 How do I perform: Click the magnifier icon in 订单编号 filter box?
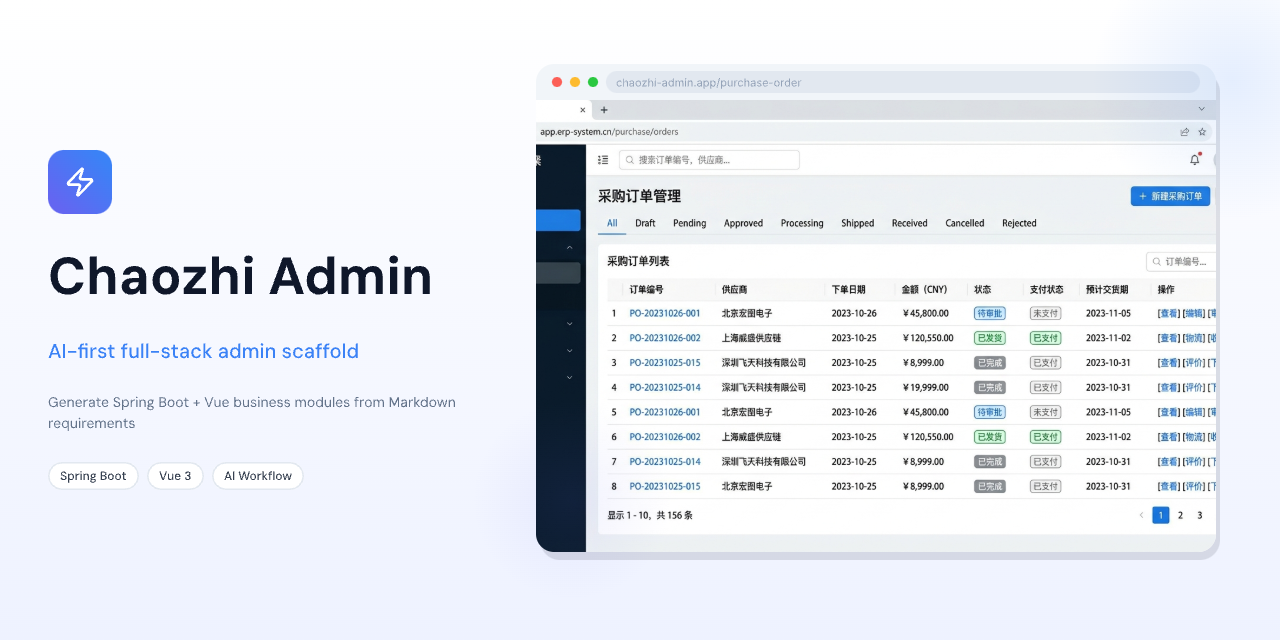pyautogui.click(x=1157, y=262)
